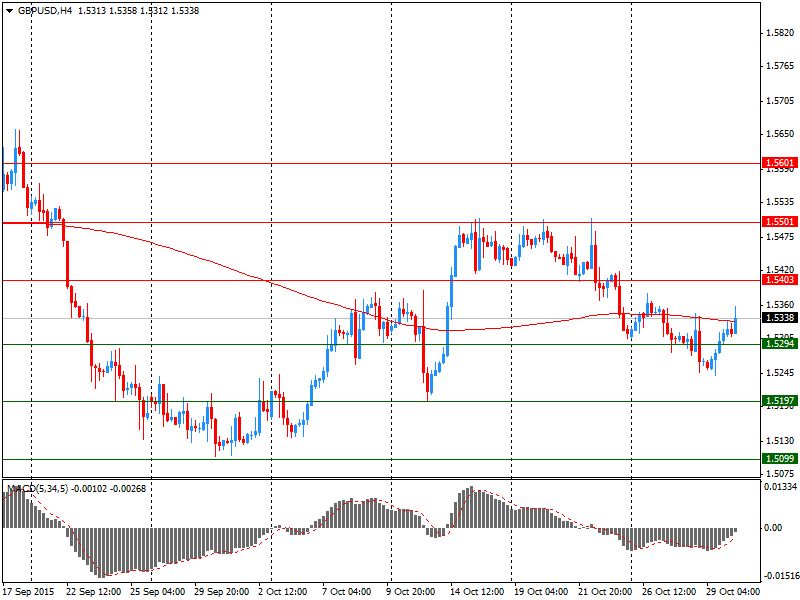Image resolution: width=800 pixels, height=600 pixels.
Task: Click the 1.5650 price scale value
Action: [780, 134]
